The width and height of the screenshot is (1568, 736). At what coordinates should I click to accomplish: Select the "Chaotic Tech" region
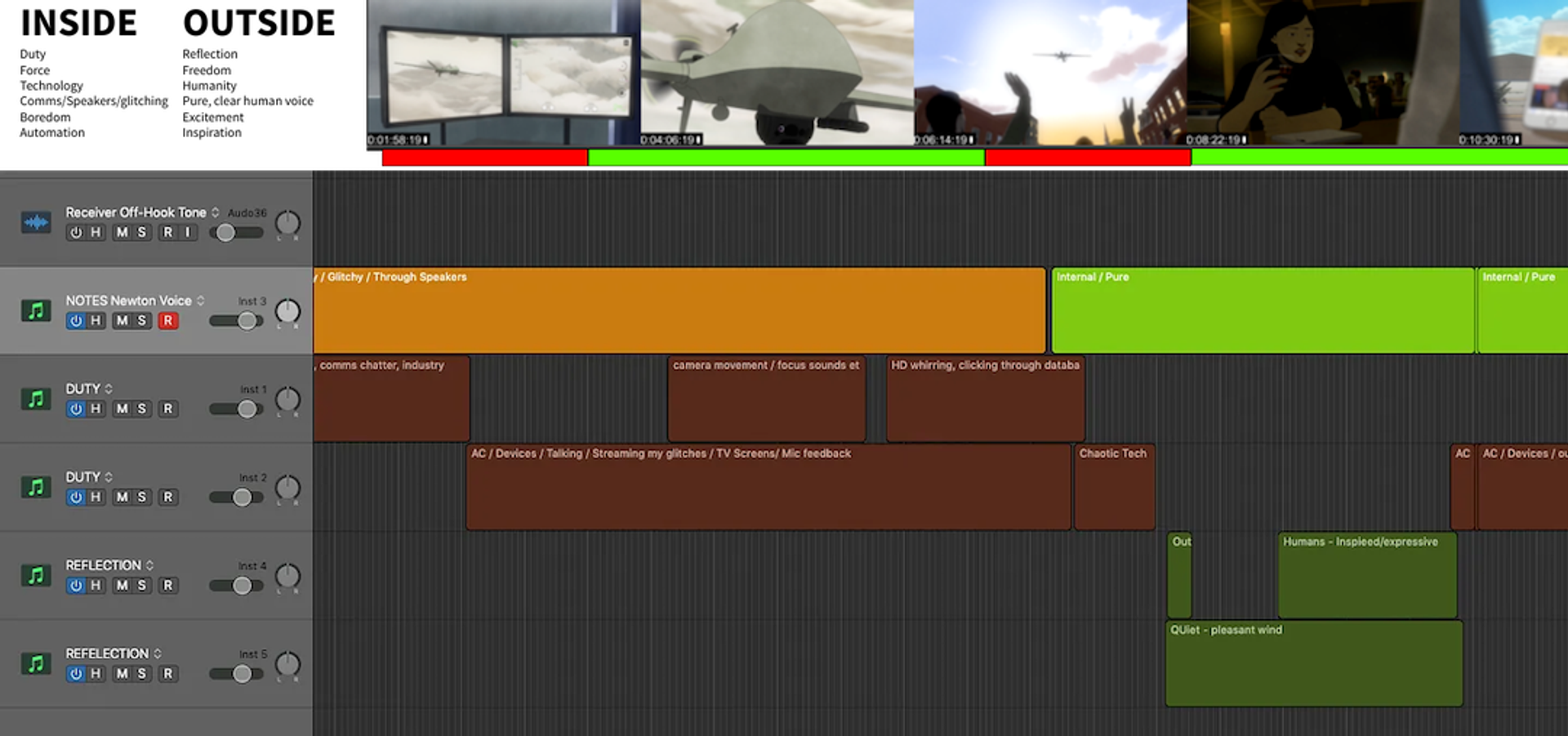point(1114,488)
